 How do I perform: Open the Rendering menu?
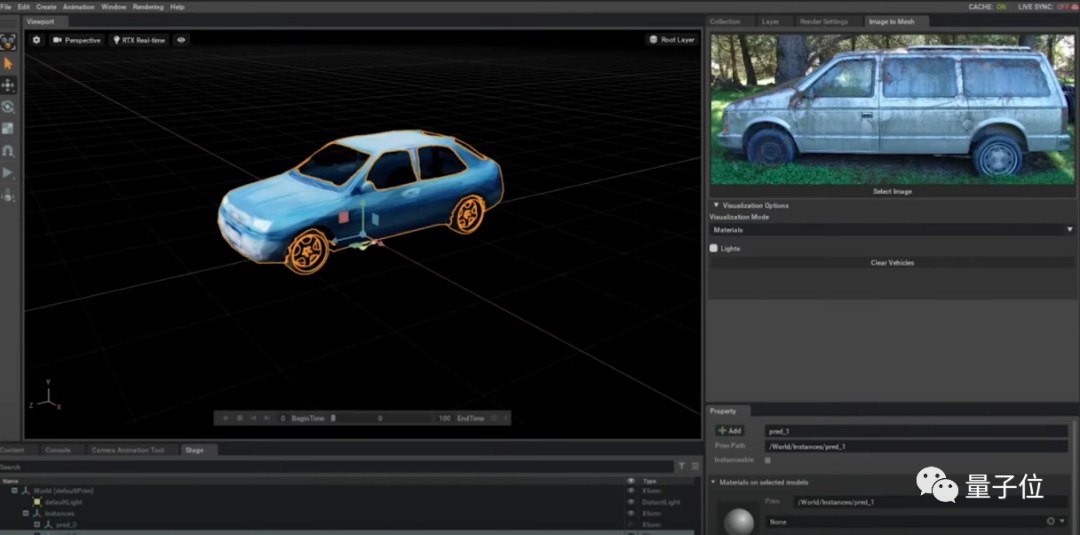point(147,7)
